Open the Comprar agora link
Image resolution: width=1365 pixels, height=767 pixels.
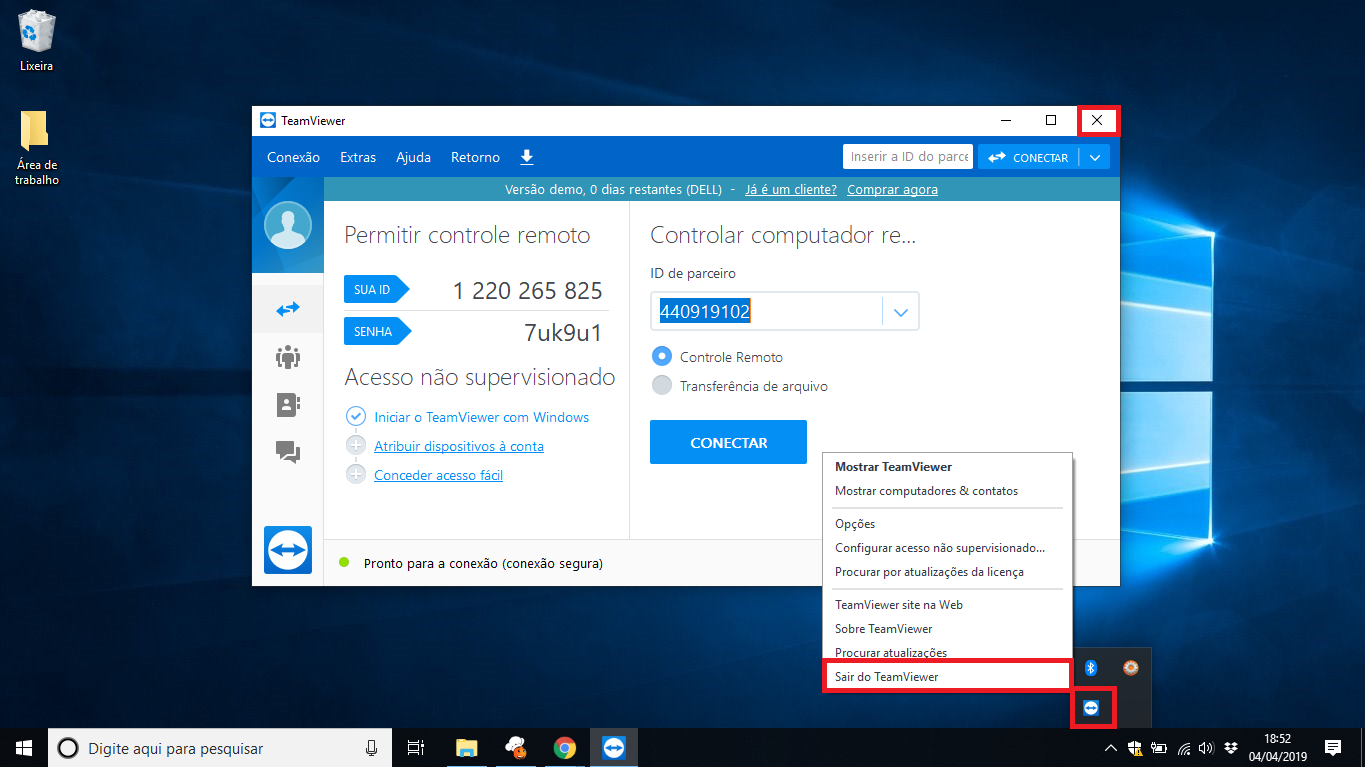pos(892,190)
